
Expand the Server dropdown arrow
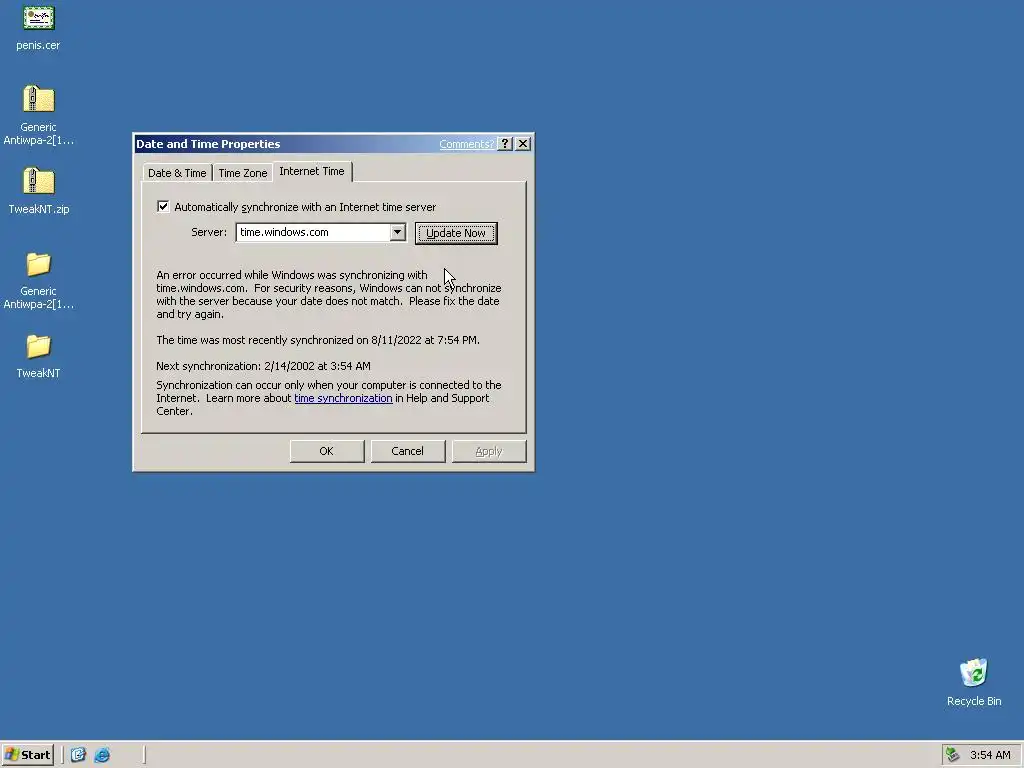pos(397,232)
